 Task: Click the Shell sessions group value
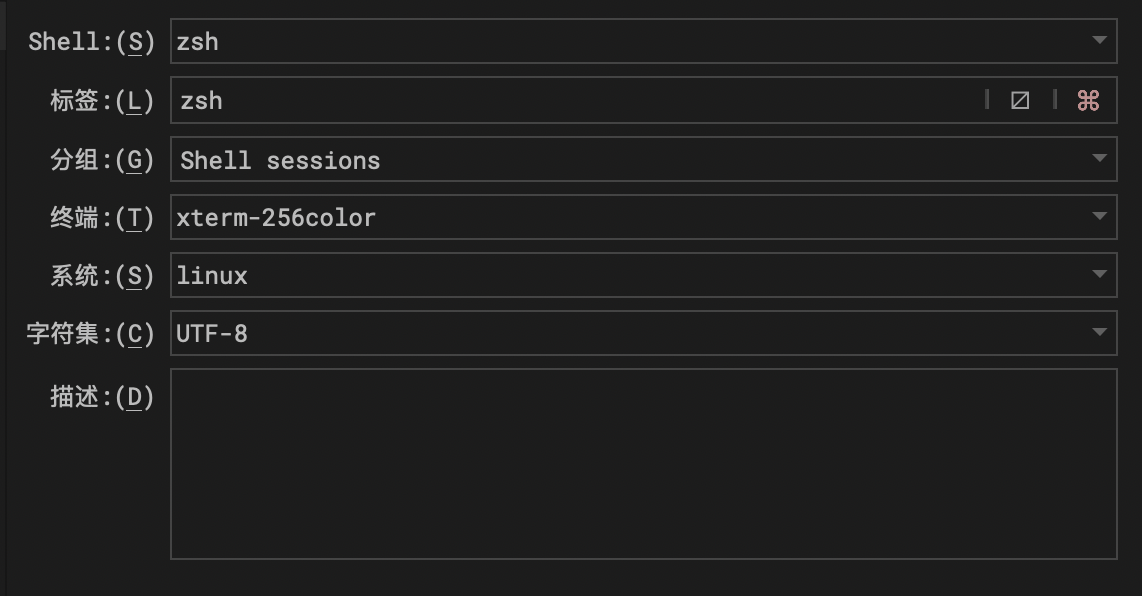click(278, 159)
